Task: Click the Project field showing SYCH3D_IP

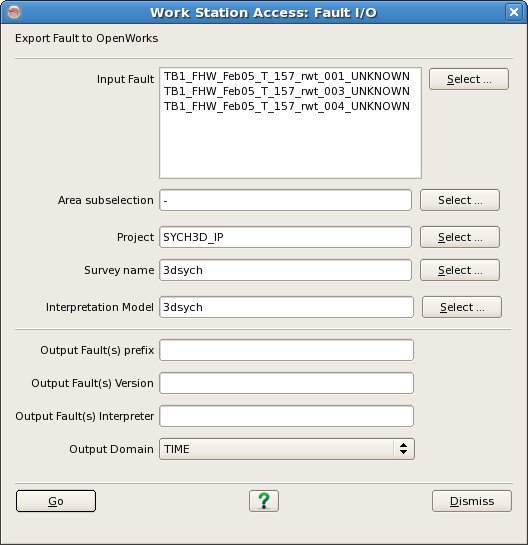Action: [285, 237]
